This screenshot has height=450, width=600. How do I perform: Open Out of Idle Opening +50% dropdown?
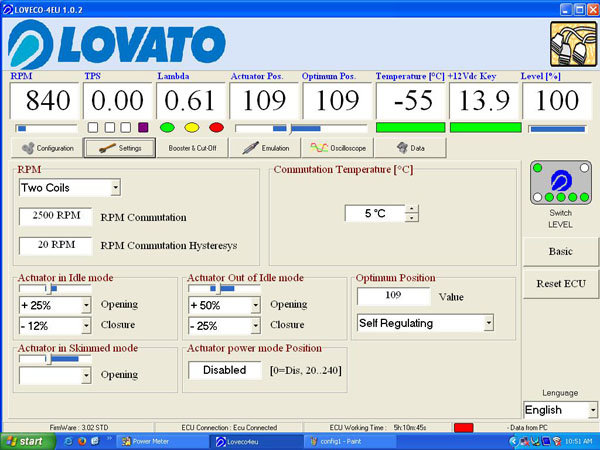tap(255, 305)
